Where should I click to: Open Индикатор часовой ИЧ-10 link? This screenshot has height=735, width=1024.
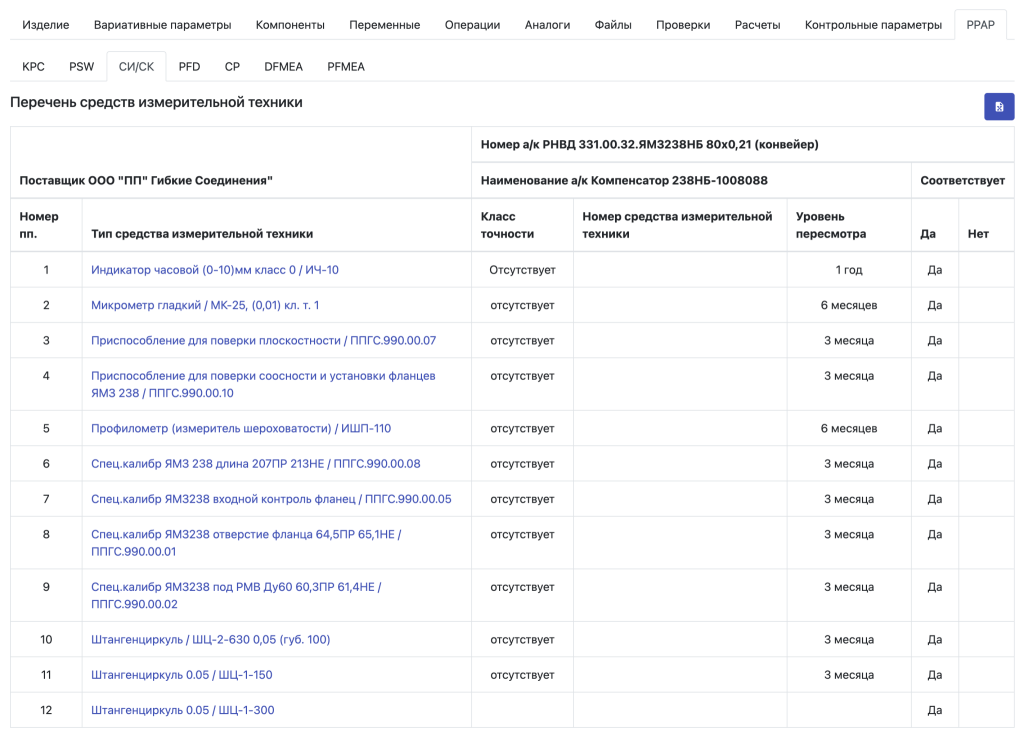point(215,270)
